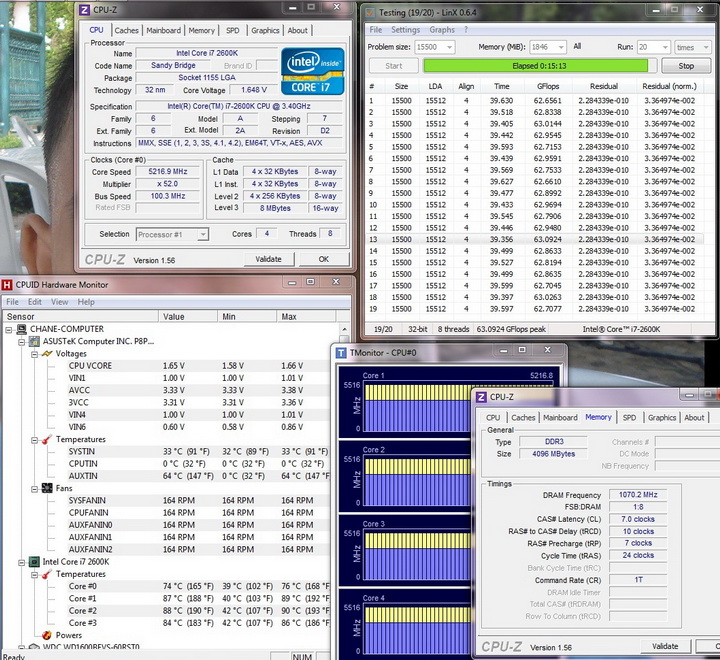The height and width of the screenshot is (660, 720).
Task: Click the Hardware Monitor scrollbar up arrow
Action: click(x=344, y=329)
